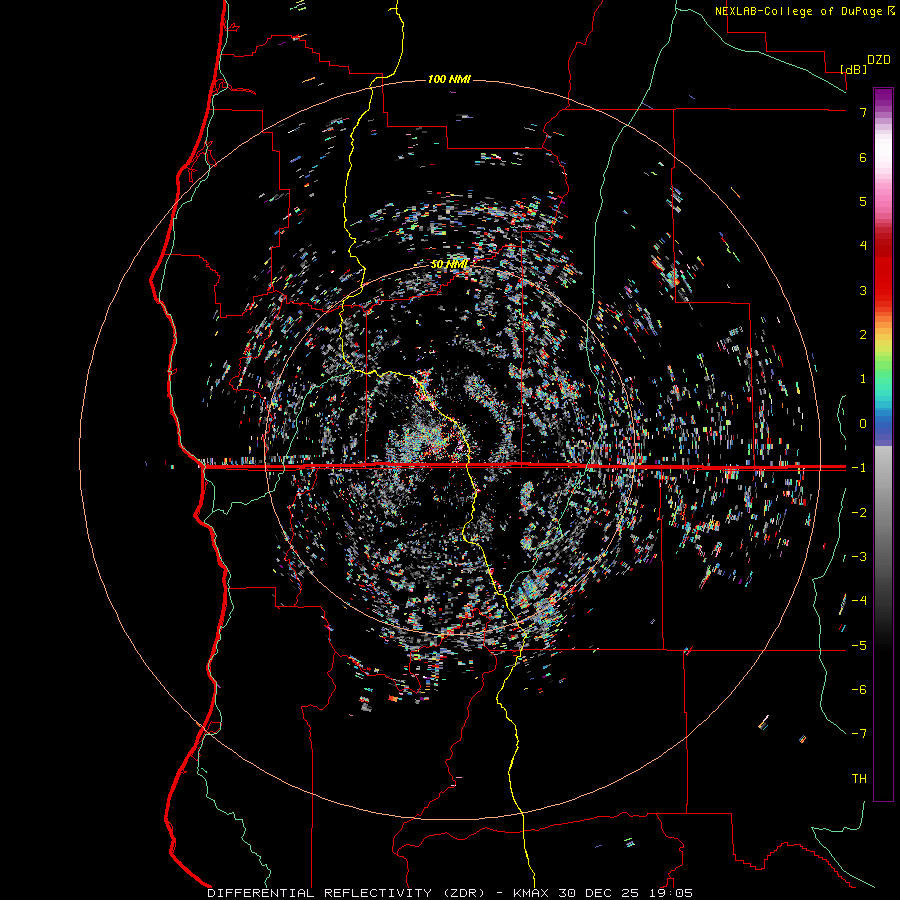The width and height of the screenshot is (900, 900).
Task: Click the 0 value on color scale
Action: point(863,424)
